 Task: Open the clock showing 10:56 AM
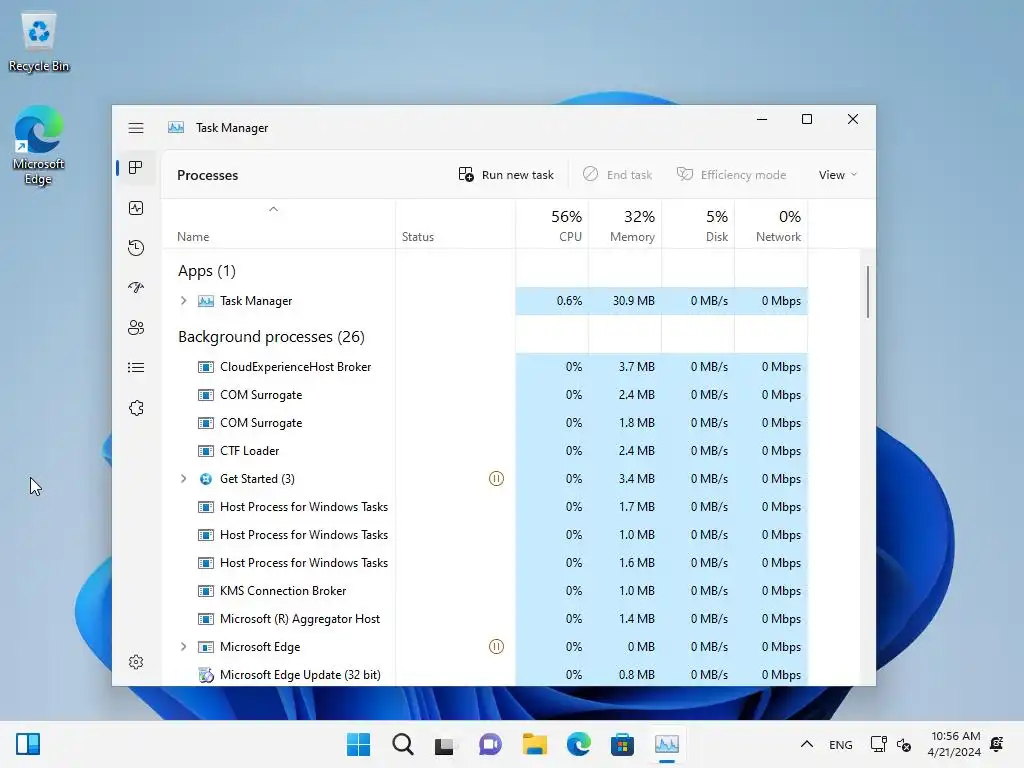point(954,744)
